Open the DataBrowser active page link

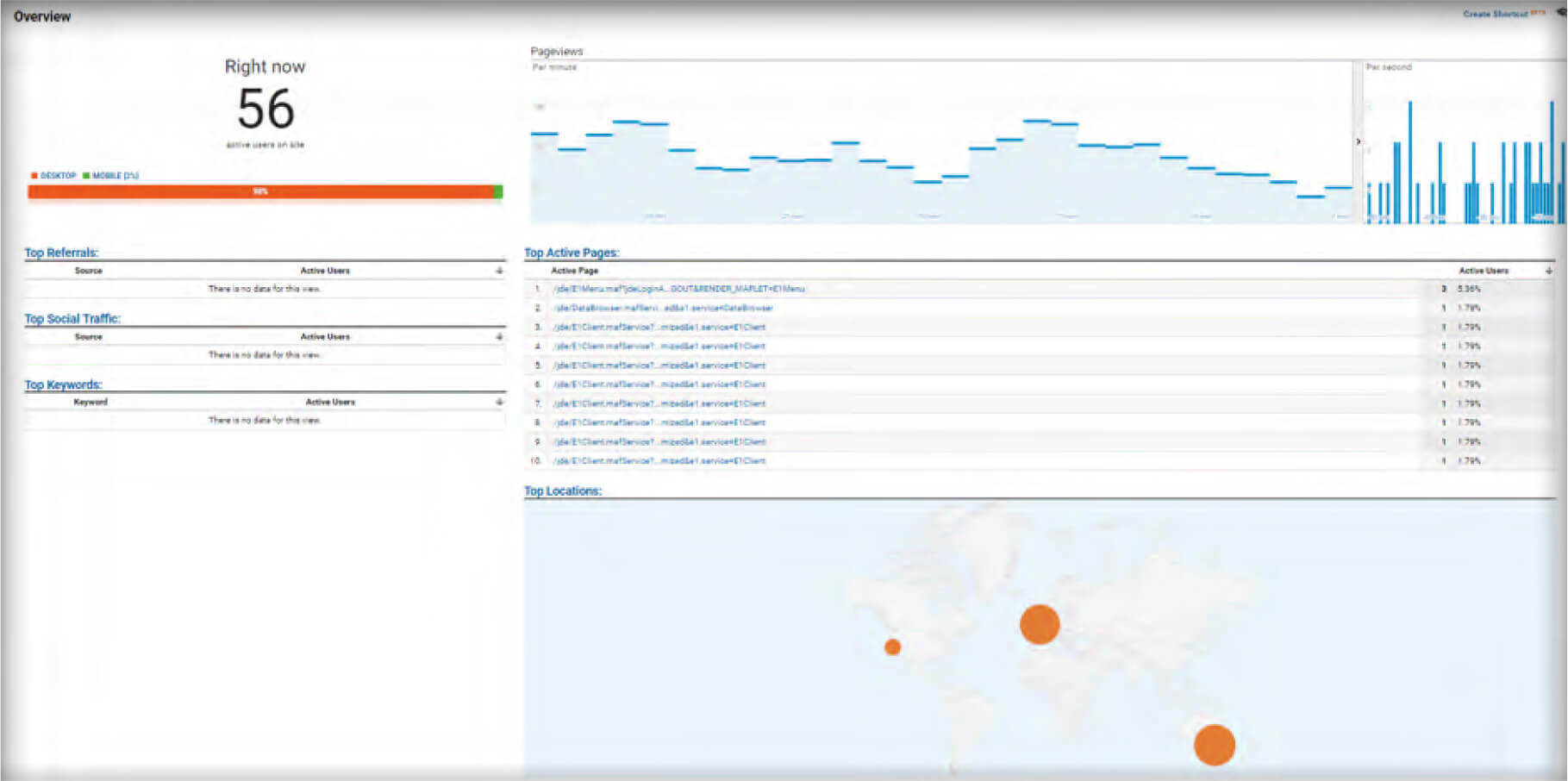click(x=663, y=308)
